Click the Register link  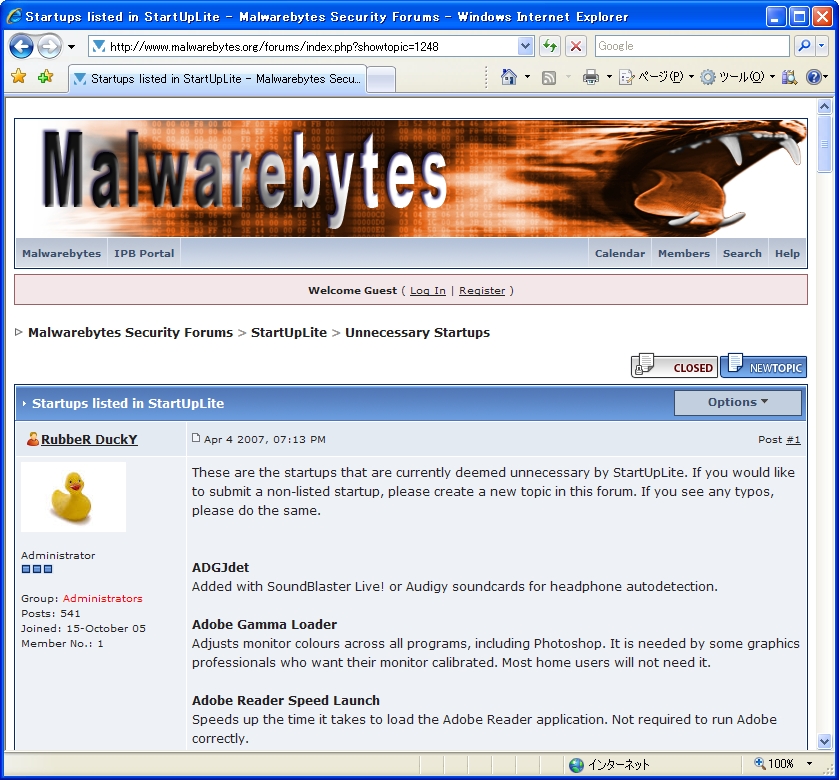482,290
